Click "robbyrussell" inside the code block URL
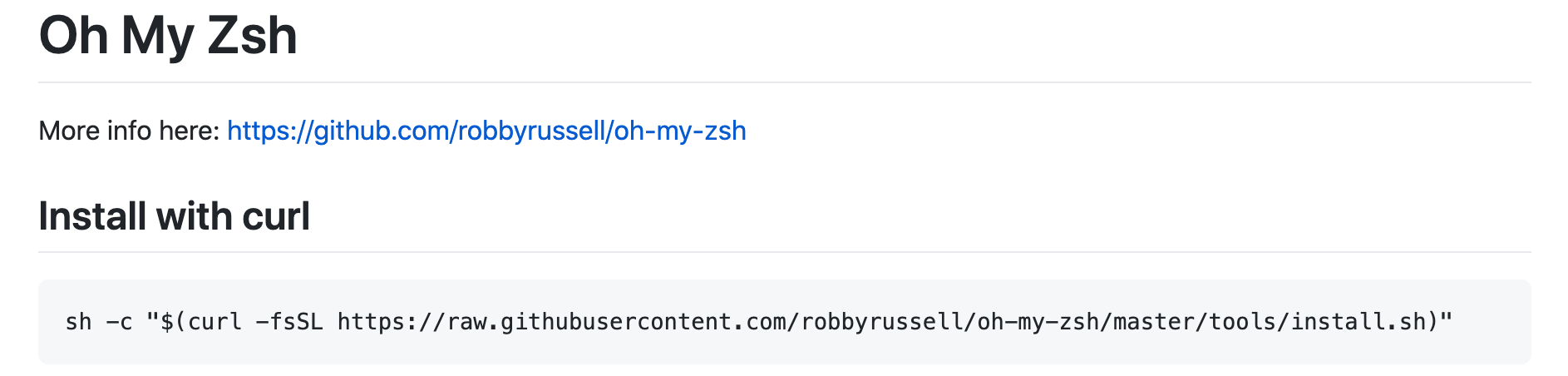This screenshot has height=376, width=1568. pos(882,322)
